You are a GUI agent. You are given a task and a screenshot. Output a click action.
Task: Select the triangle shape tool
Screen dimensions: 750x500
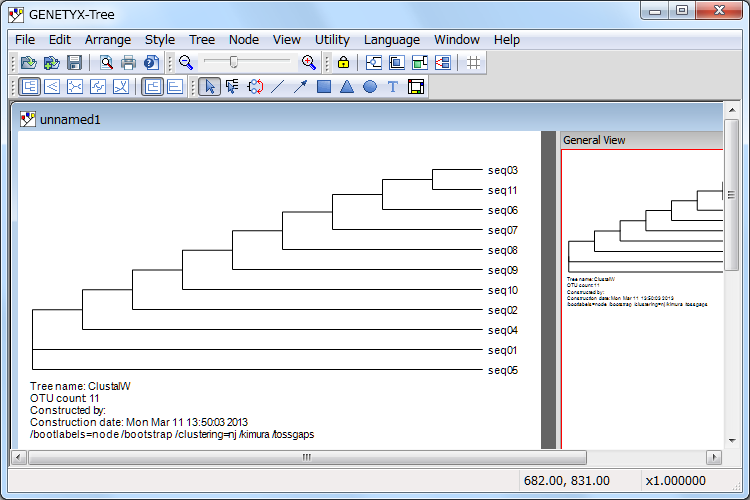(347, 87)
